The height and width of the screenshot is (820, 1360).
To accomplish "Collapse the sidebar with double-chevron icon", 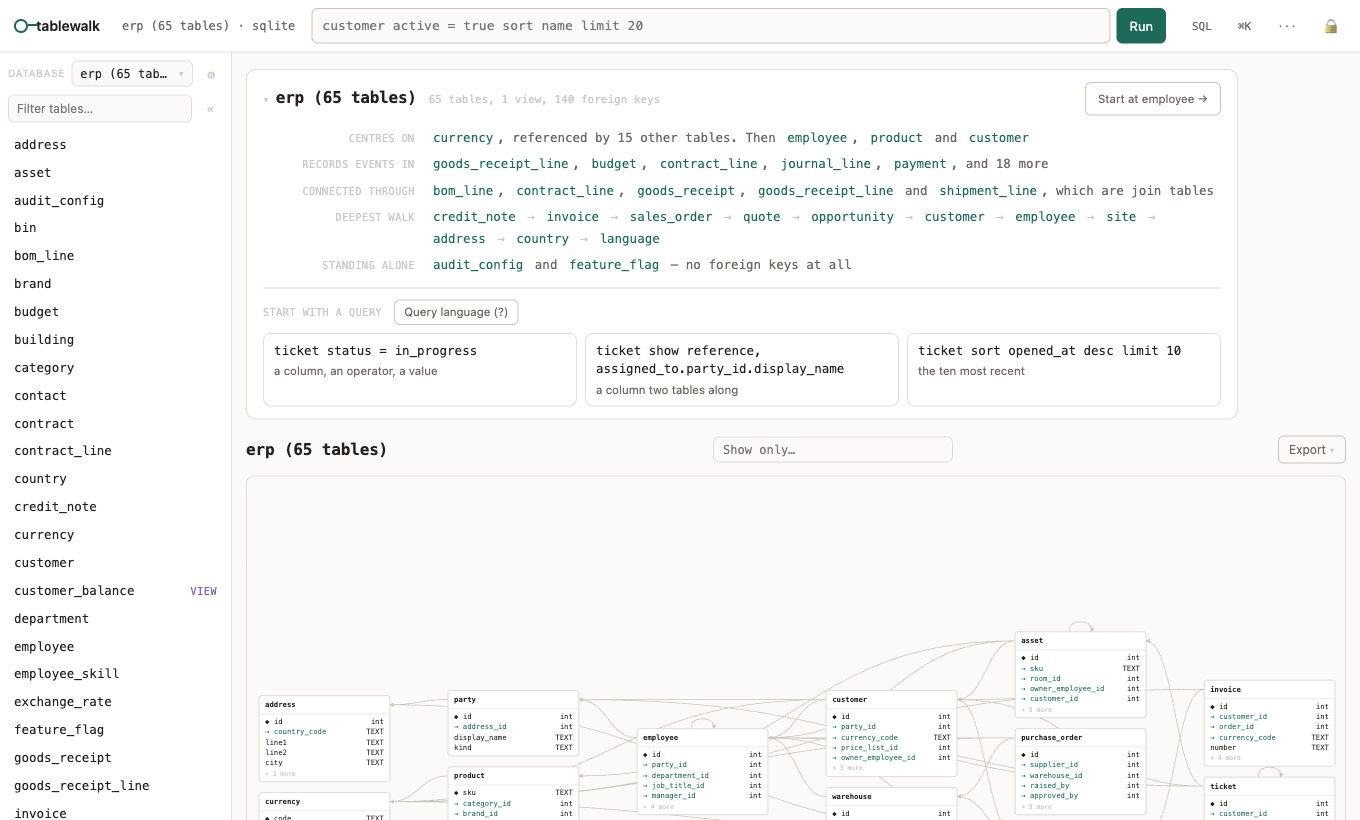I will [210, 109].
